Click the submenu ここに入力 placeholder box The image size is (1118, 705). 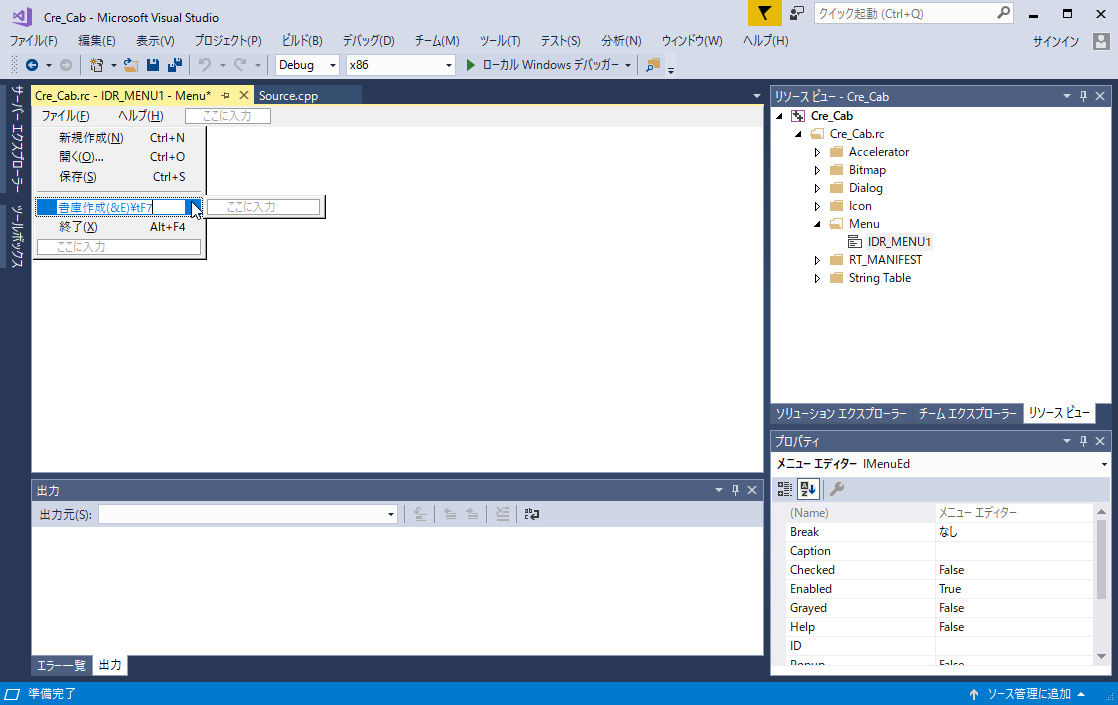(263, 207)
